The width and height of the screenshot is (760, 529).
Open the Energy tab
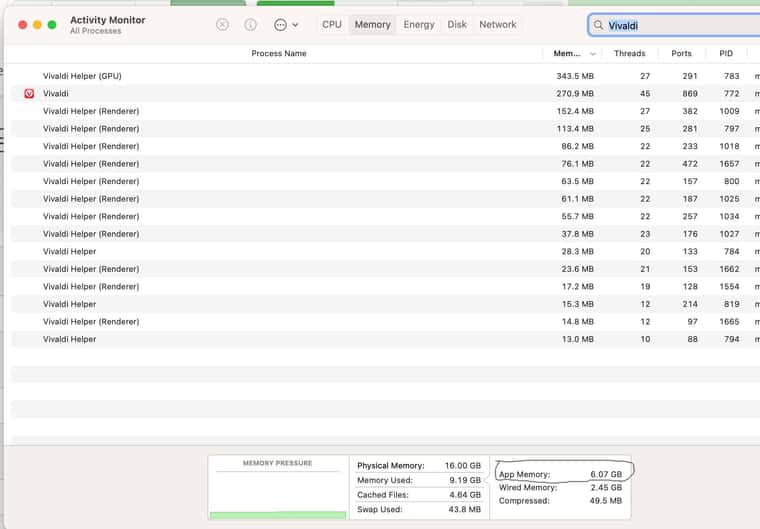419,24
